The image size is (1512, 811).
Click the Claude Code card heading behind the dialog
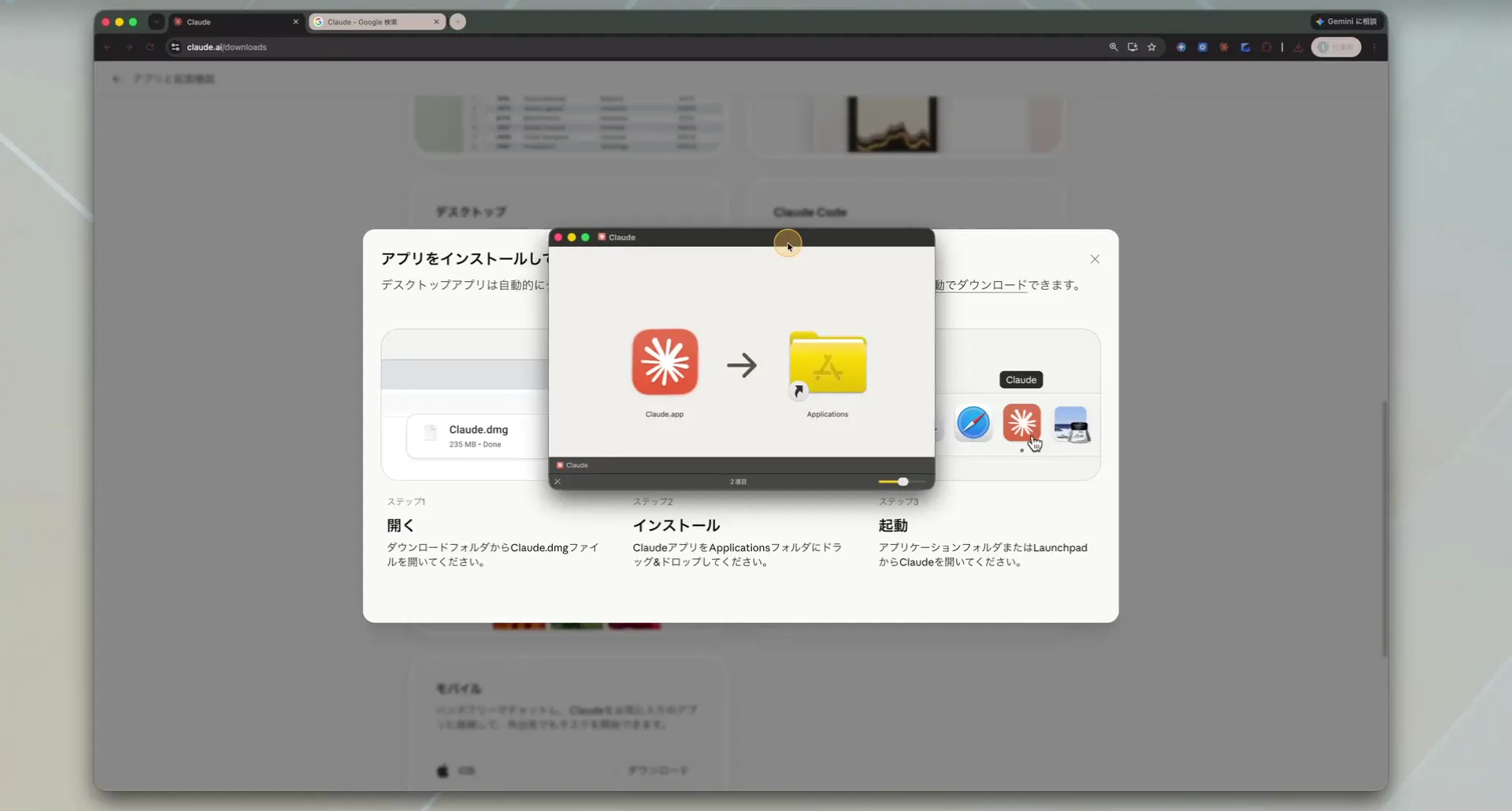pyautogui.click(x=810, y=212)
